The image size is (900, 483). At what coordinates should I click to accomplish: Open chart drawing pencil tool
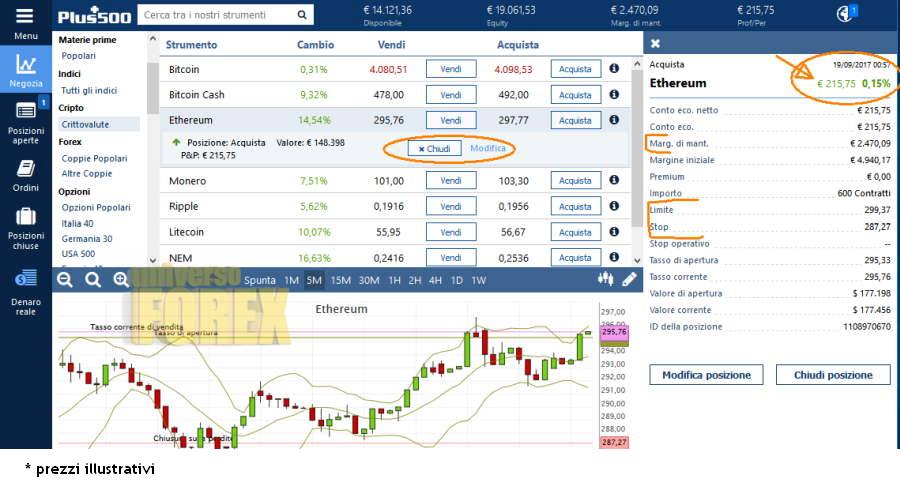pos(629,280)
